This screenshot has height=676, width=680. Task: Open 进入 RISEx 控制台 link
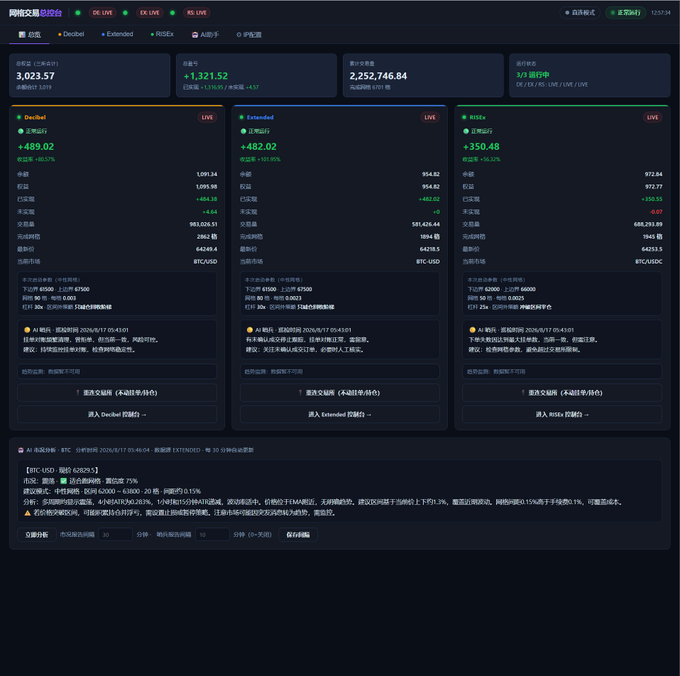tap(562, 415)
